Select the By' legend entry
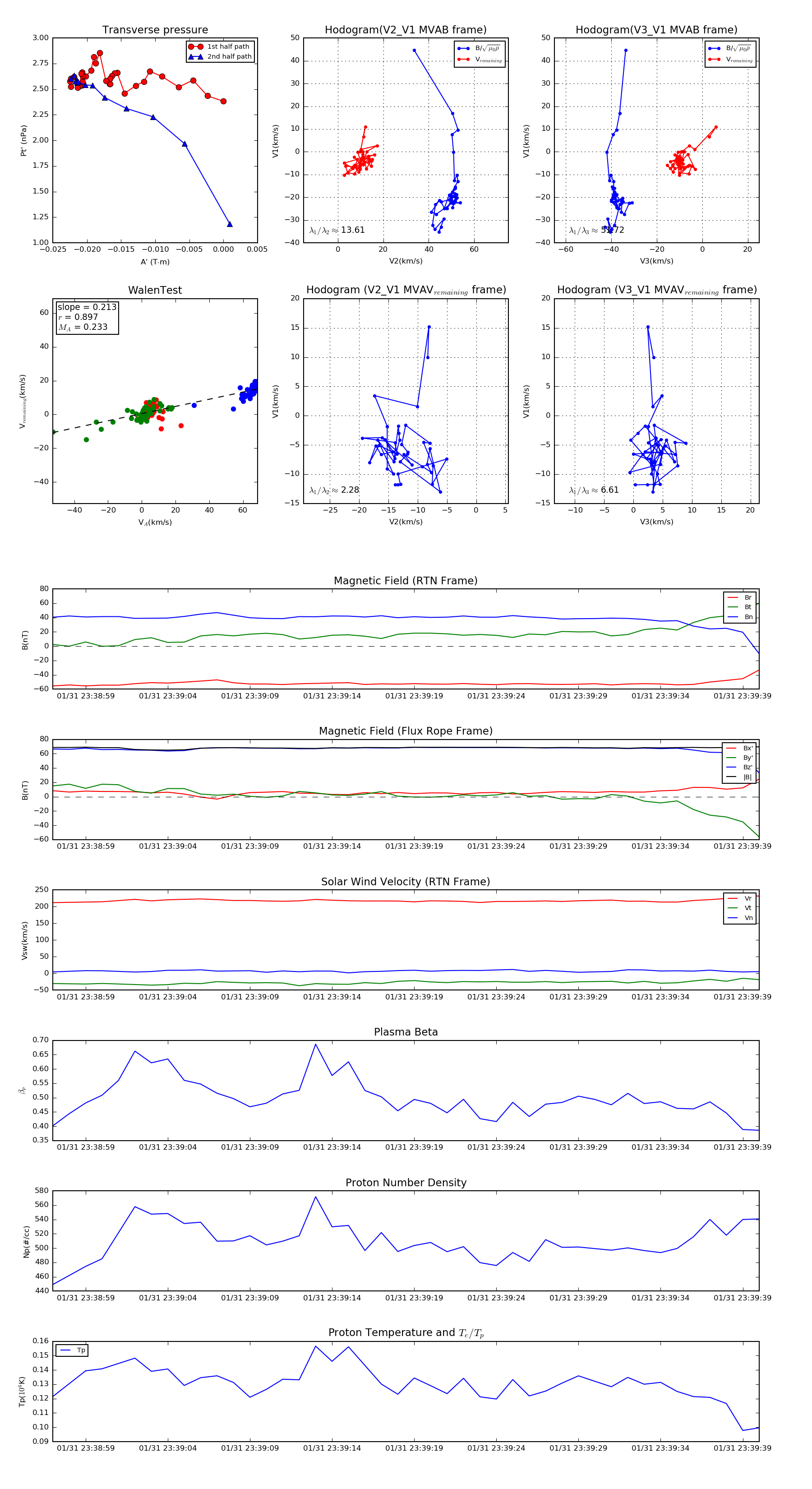The image size is (812, 1489). [x=740, y=758]
